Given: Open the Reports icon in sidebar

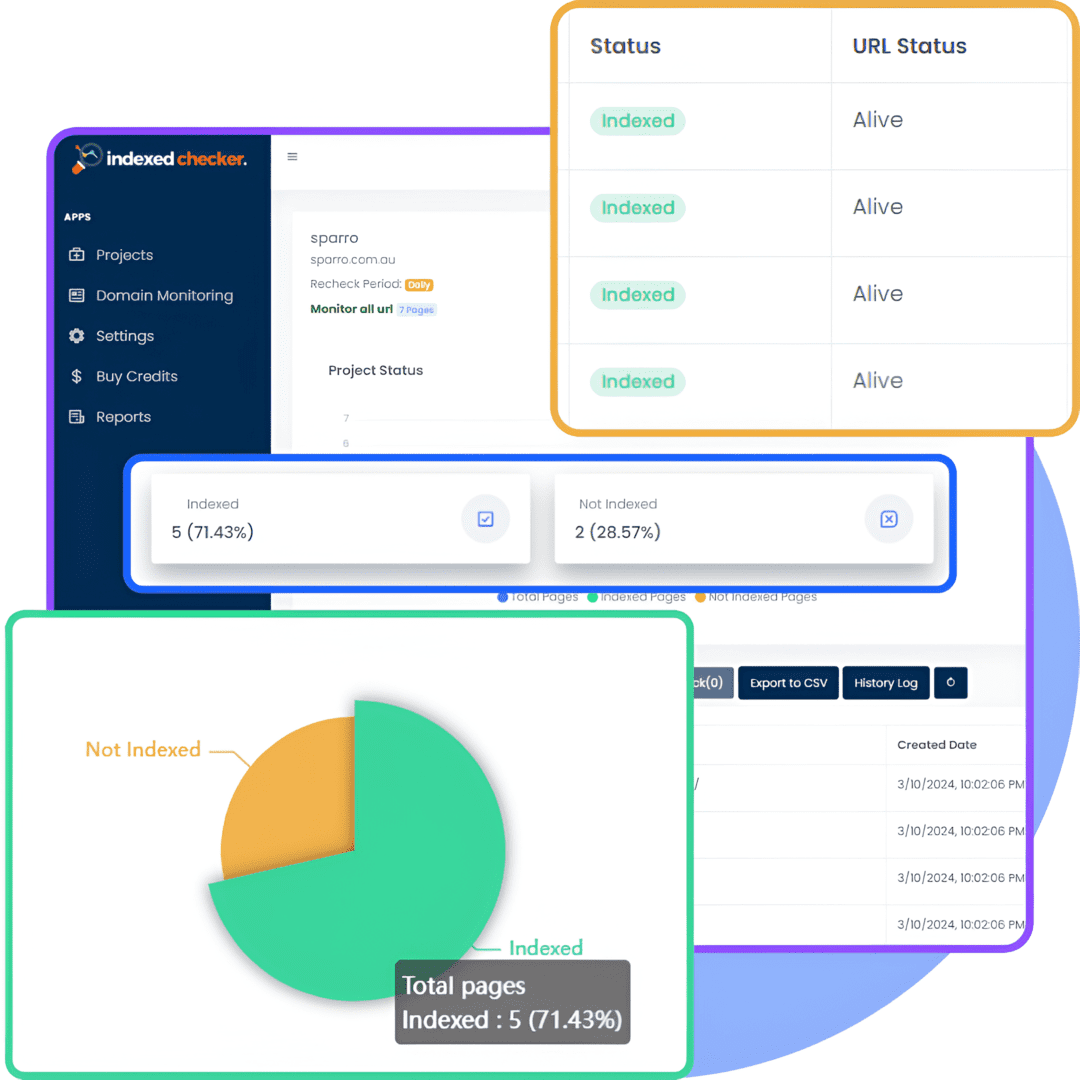Looking at the screenshot, I should coord(79,417).
